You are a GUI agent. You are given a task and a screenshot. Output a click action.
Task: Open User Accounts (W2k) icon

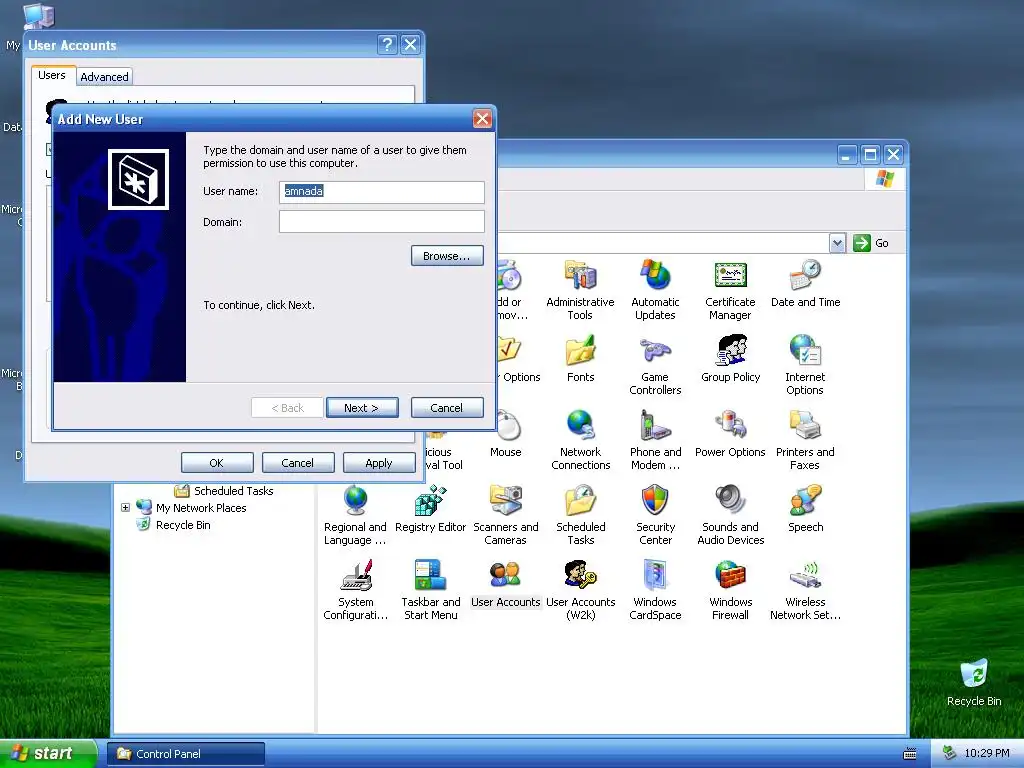click(581, 590)
